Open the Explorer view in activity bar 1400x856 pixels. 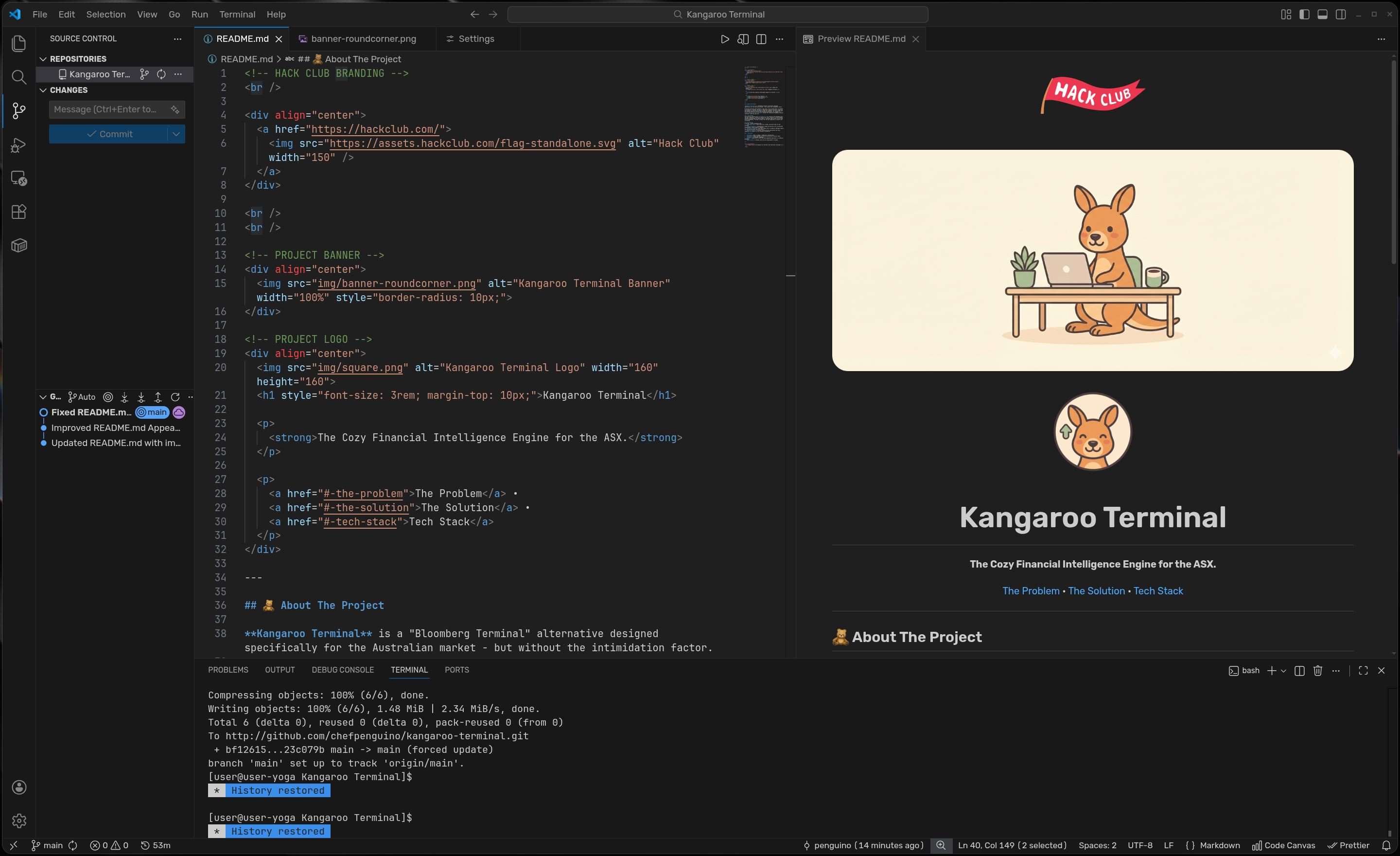tap(19, 44)
